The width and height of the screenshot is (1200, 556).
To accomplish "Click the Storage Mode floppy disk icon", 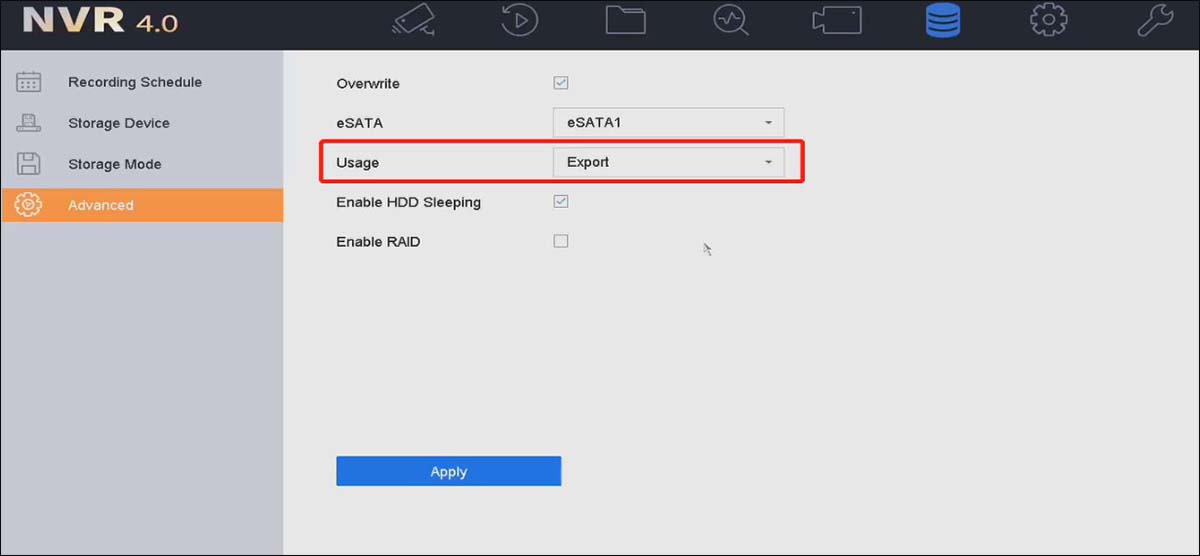I will point(30,164).
